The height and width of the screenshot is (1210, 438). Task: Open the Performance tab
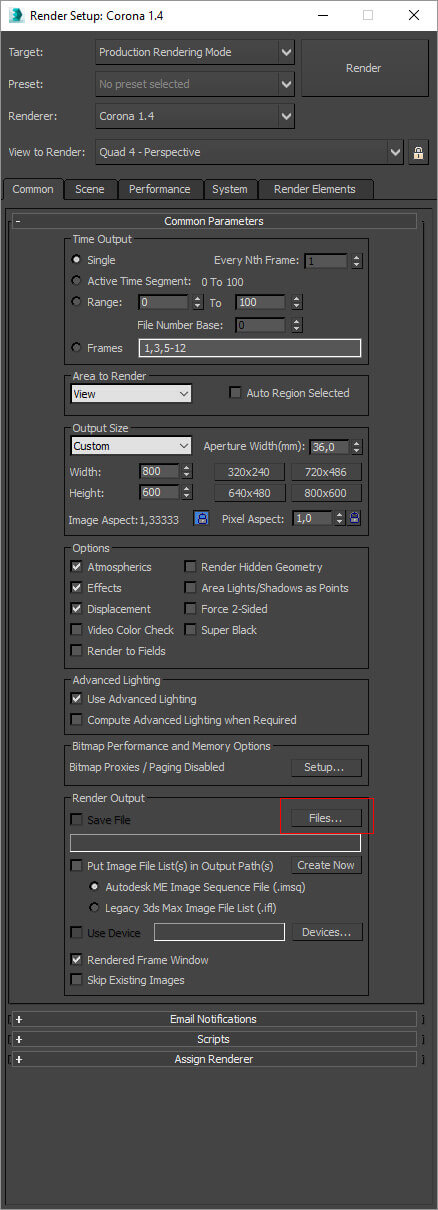click(159, 189)
